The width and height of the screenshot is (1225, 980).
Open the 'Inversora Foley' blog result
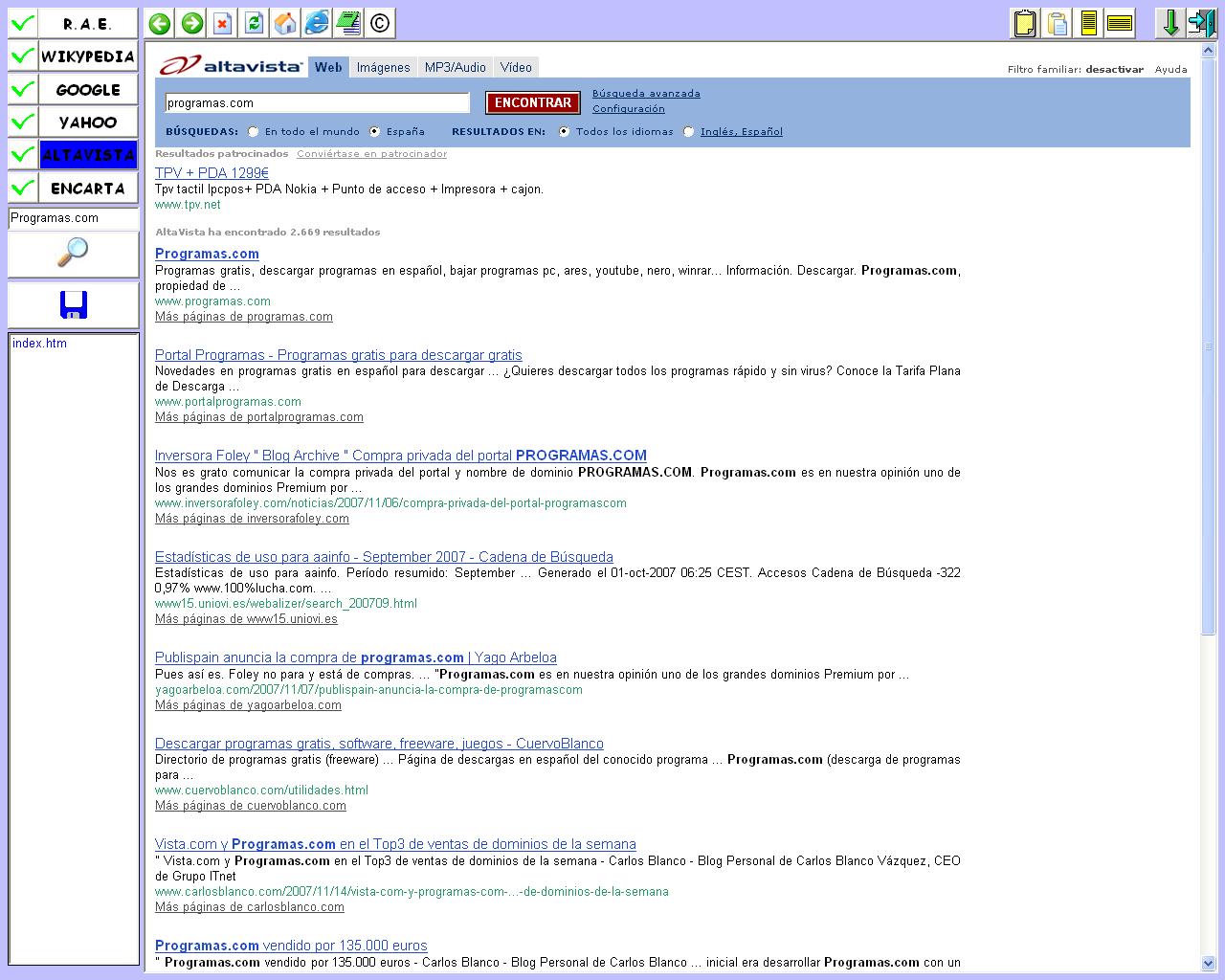401,456
